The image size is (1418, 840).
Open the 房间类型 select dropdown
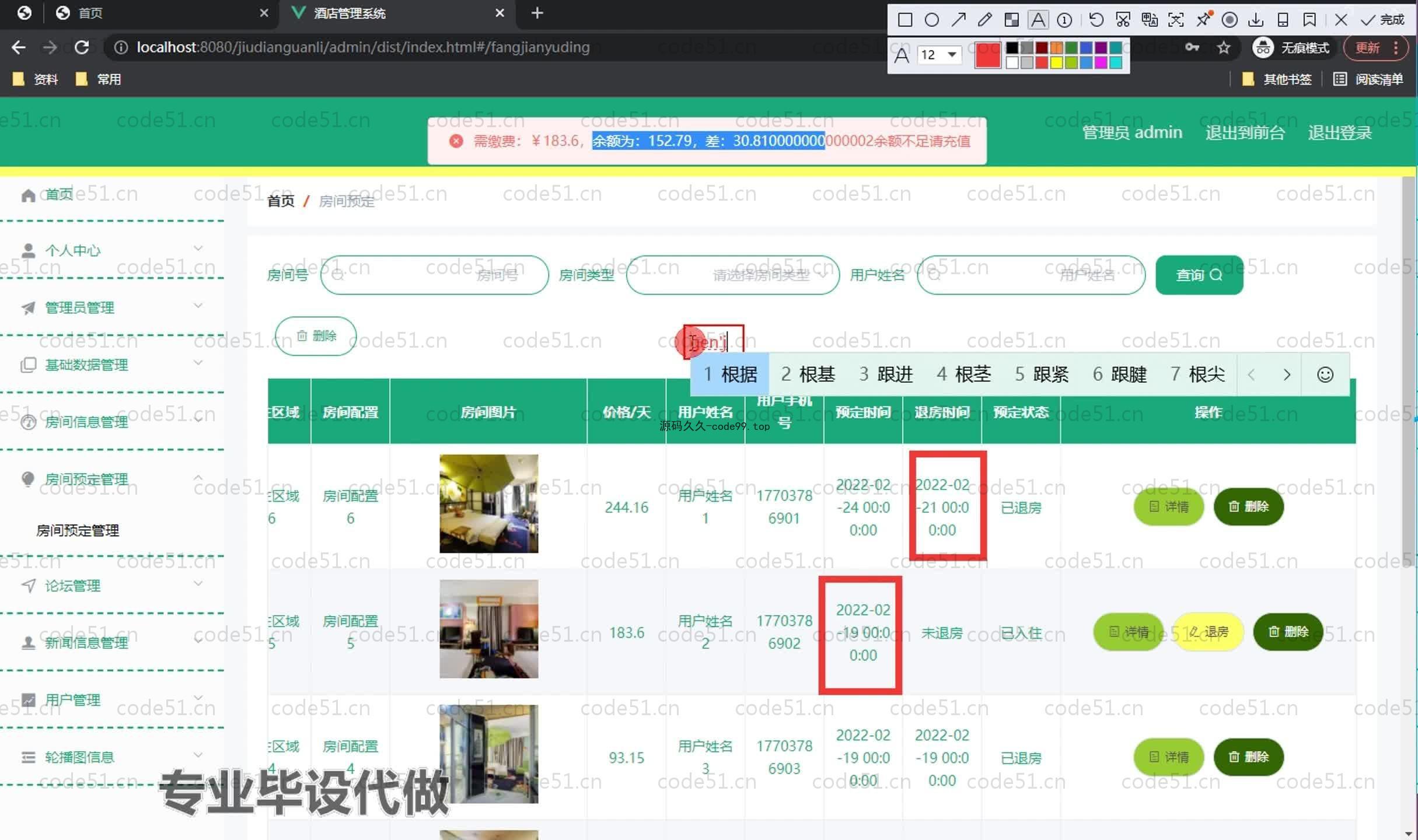click(x=733, y=275)
